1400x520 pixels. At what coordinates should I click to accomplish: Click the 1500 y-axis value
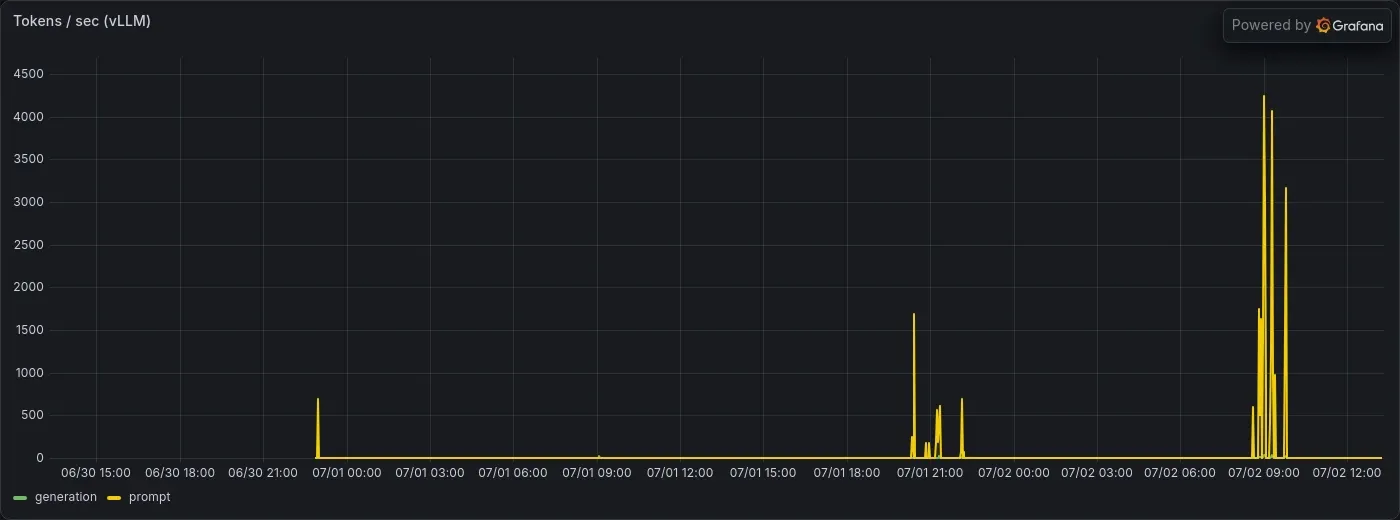(x=28, y=330)
